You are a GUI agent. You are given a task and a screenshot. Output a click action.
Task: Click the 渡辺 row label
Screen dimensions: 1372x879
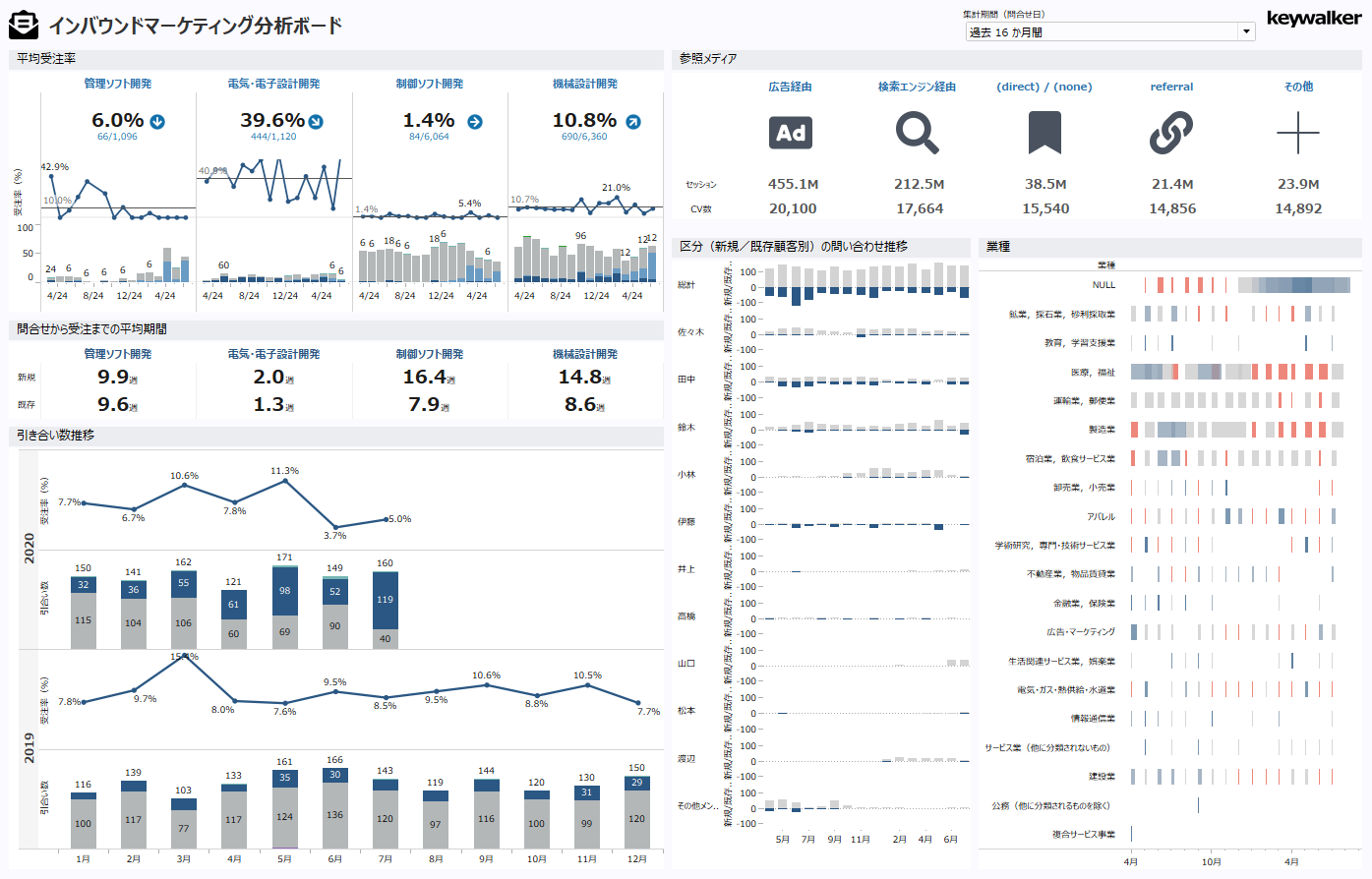(x=686, y=759)
